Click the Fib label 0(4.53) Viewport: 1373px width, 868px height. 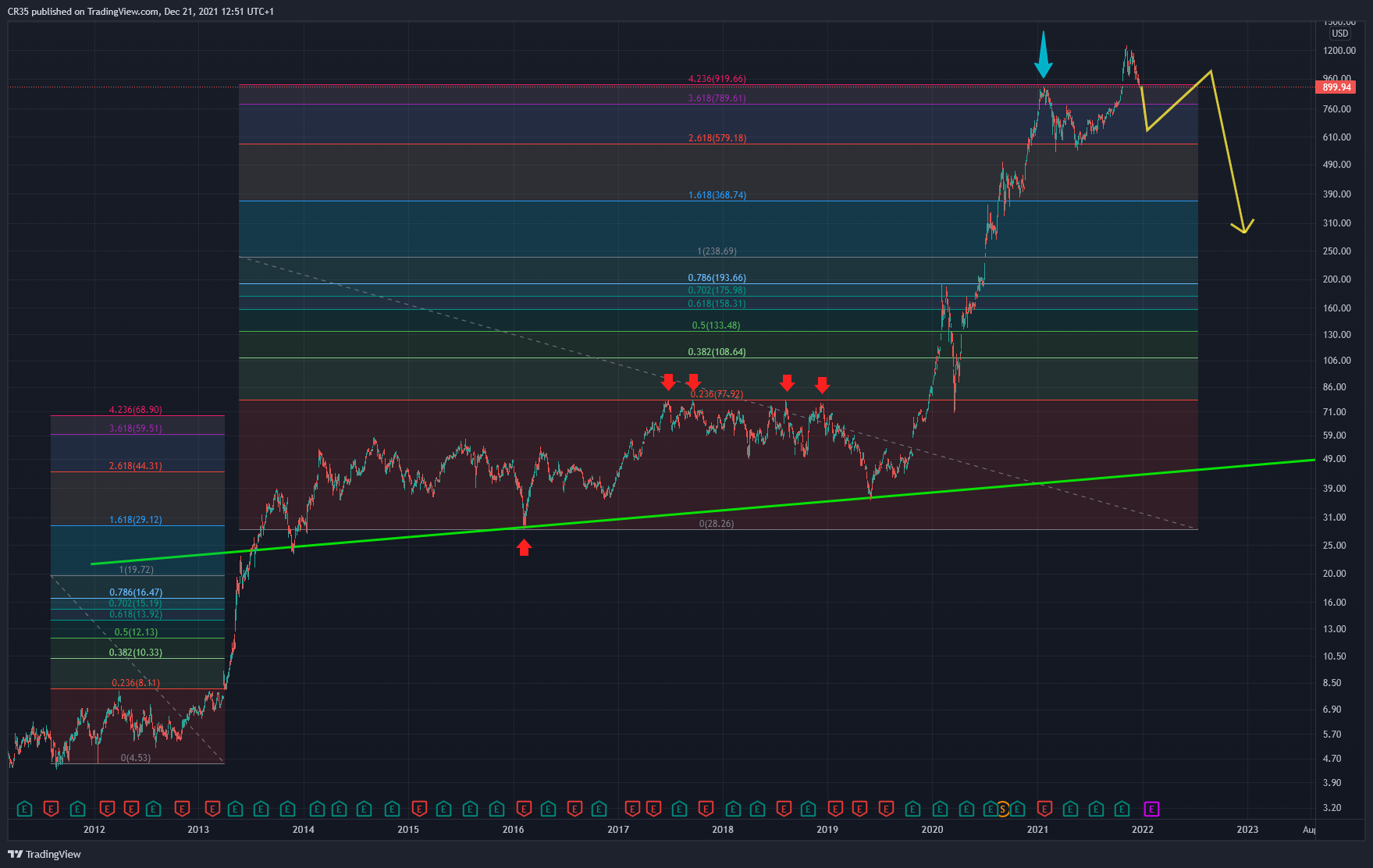tap(136, 758)
